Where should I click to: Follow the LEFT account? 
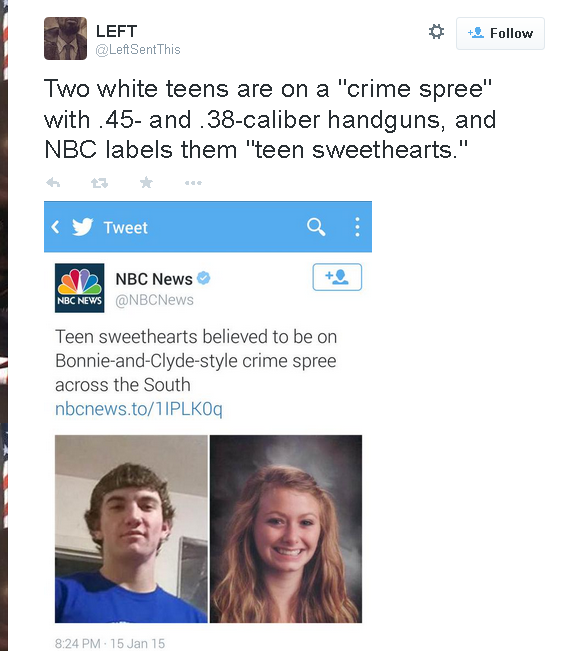tap(500, 33)
